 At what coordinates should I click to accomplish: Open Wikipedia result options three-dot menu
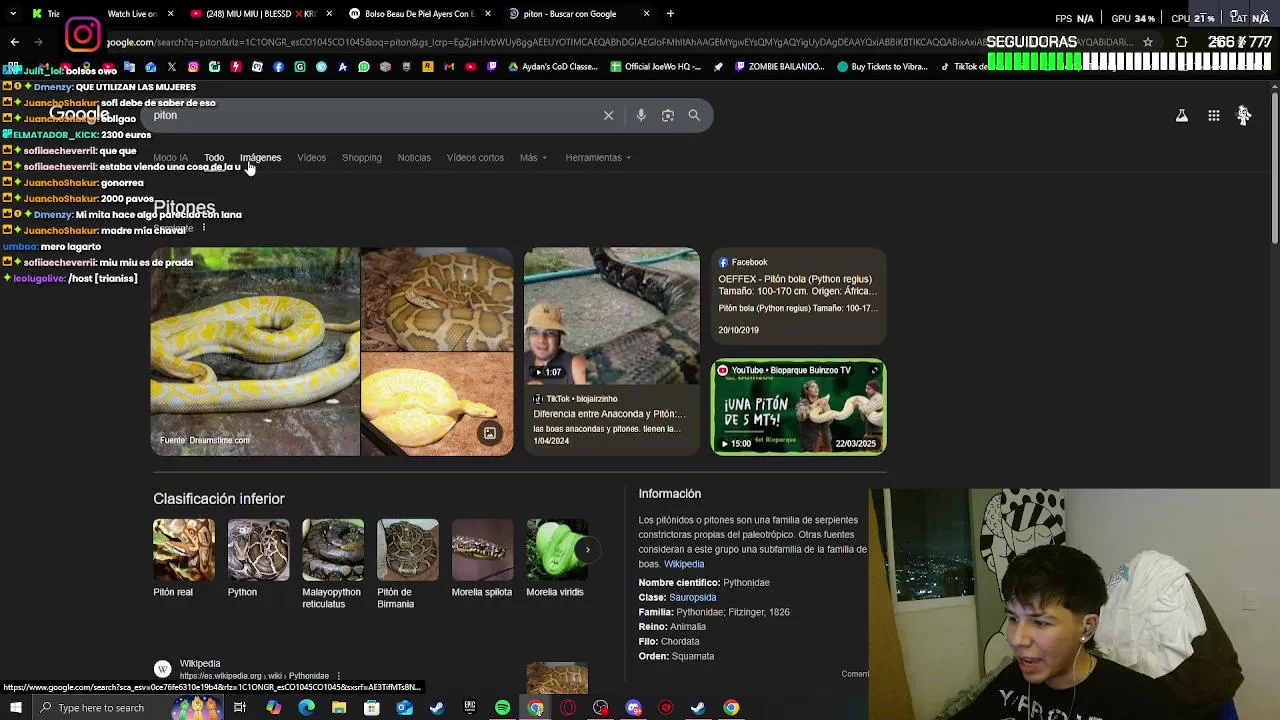click(x=339, y=676)
